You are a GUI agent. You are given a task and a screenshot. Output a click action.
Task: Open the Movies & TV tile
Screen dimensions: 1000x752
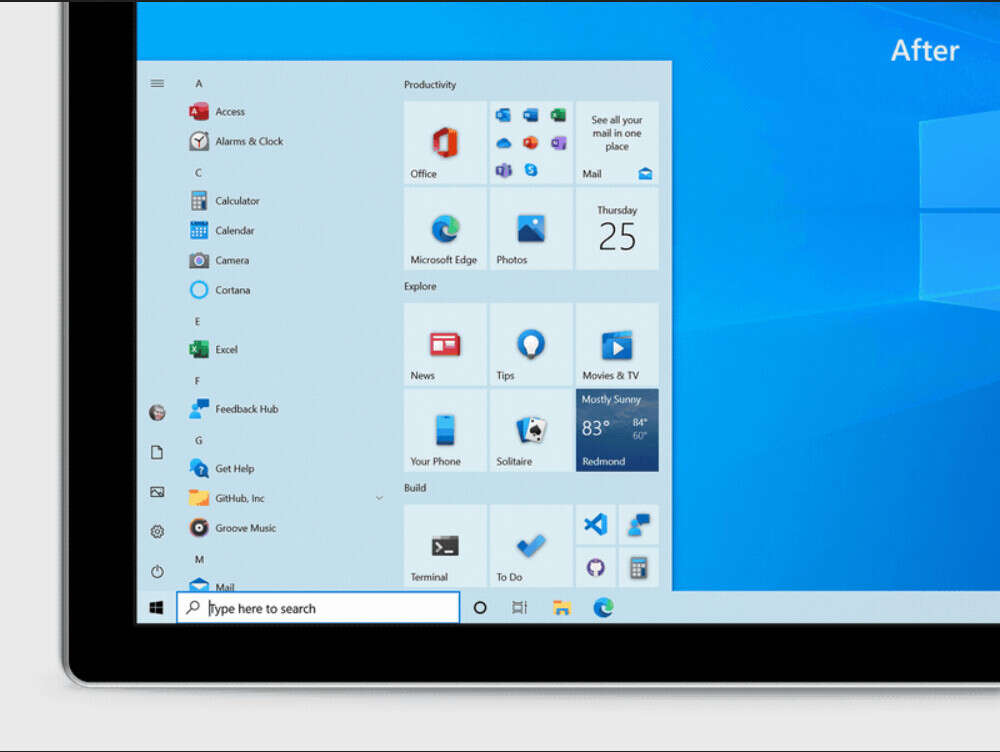pyautogui.click(x=616, y=345)
